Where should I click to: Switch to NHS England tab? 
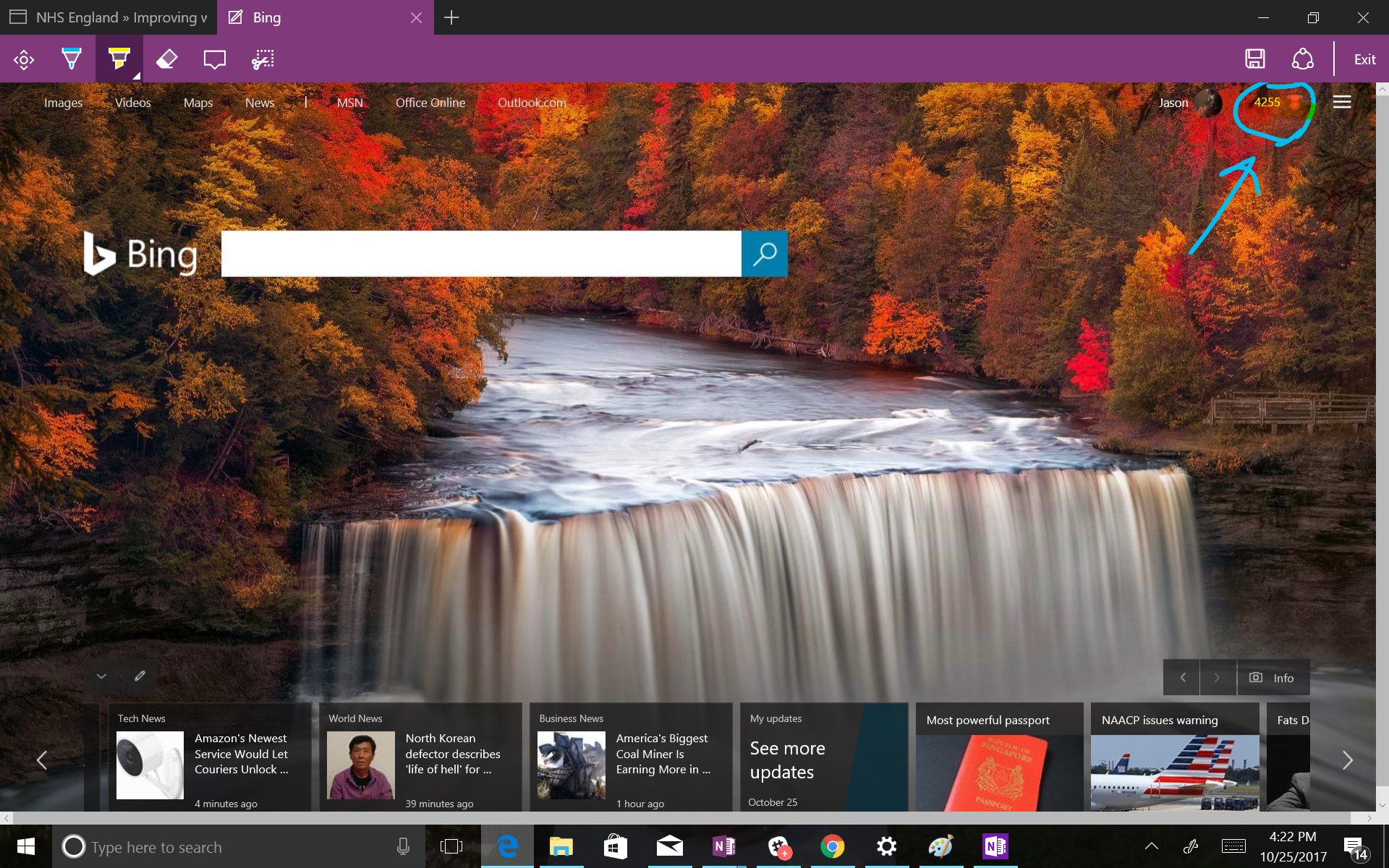coord(109,17)
